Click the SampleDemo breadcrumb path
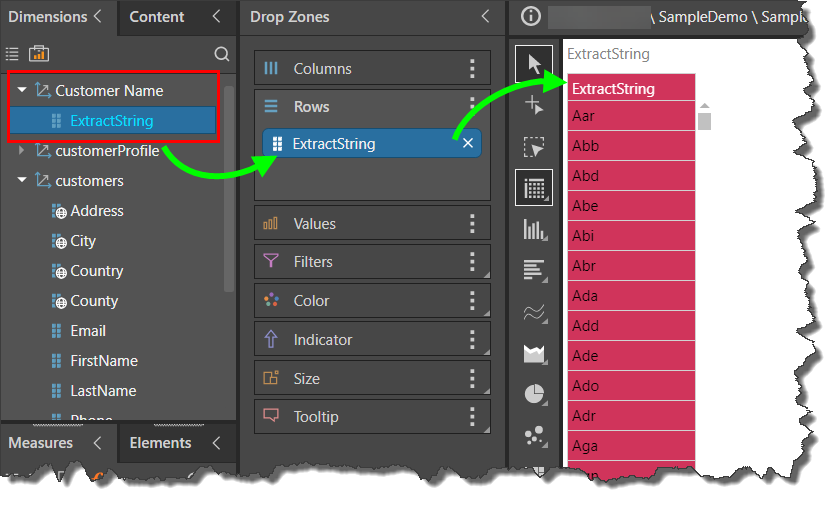This screenshot has width=840, height=507. coord(703,17)
